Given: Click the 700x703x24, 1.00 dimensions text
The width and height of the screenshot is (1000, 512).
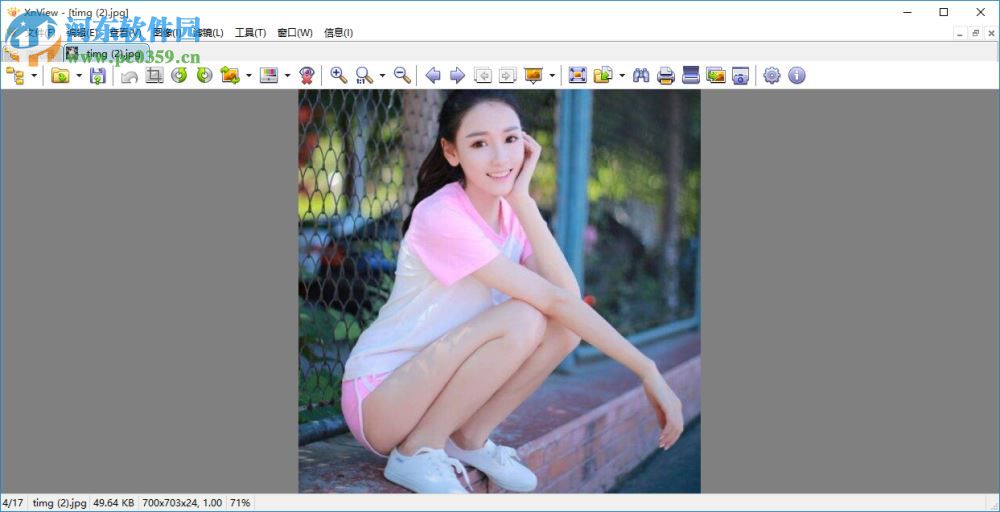Looking at the screenshot, I should pyautogui.click(x=182, y=503).
